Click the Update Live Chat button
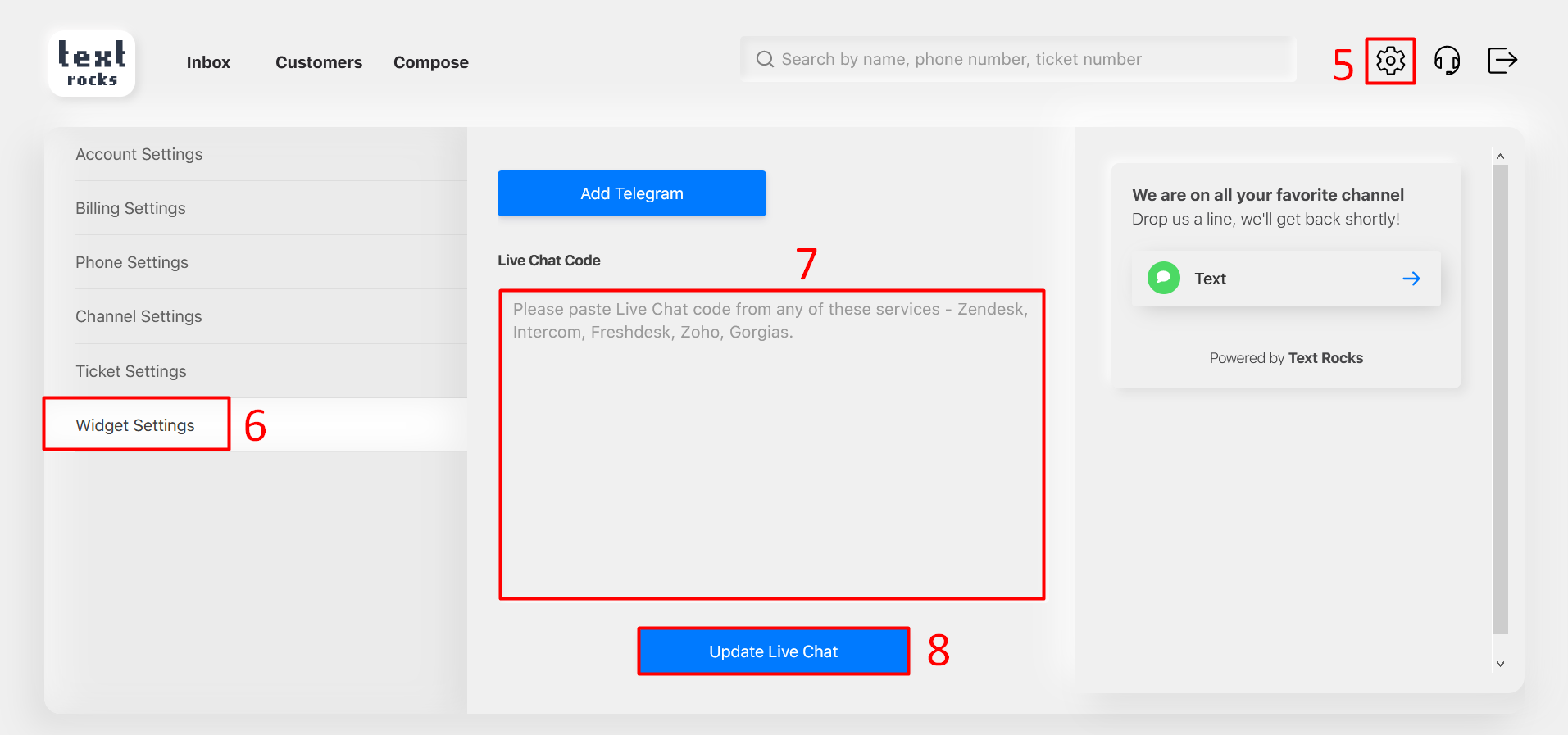Screen dimensions: 1568x735 [773, 651]
